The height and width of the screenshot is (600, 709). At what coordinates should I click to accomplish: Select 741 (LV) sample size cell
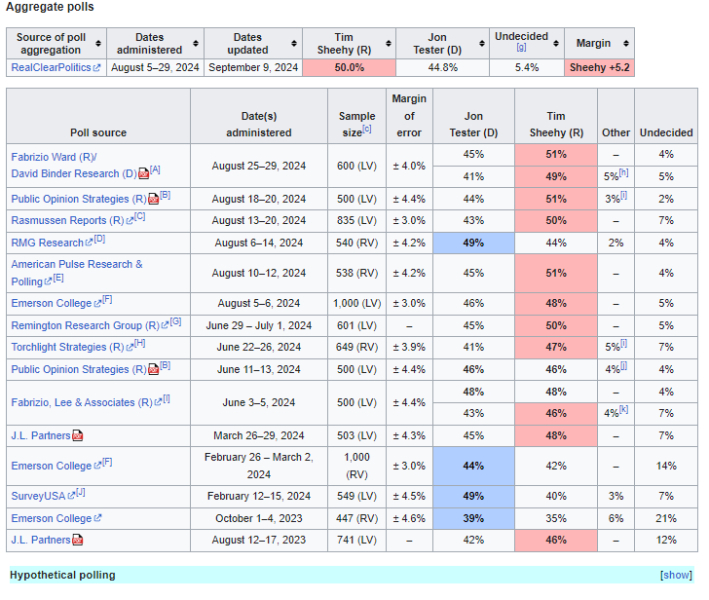[x=357, y=540]
